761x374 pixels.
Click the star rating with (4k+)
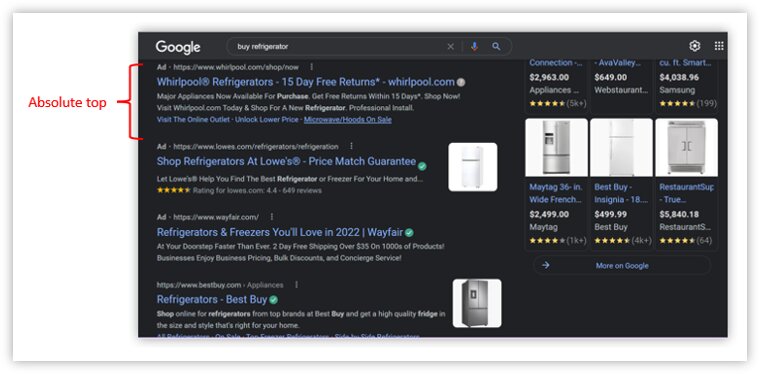click(x=623, y=240)
